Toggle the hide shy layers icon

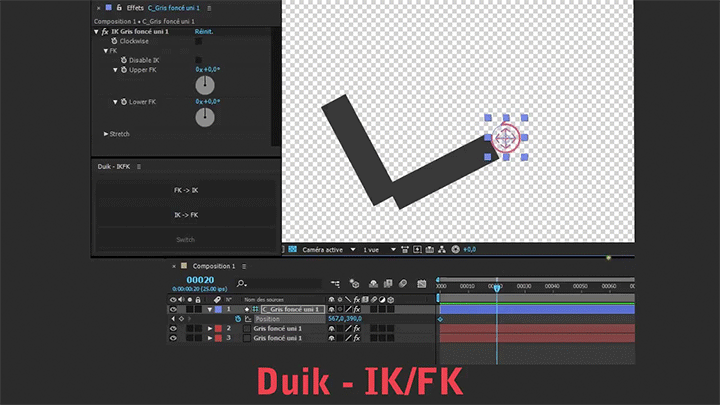coord(373,284)
